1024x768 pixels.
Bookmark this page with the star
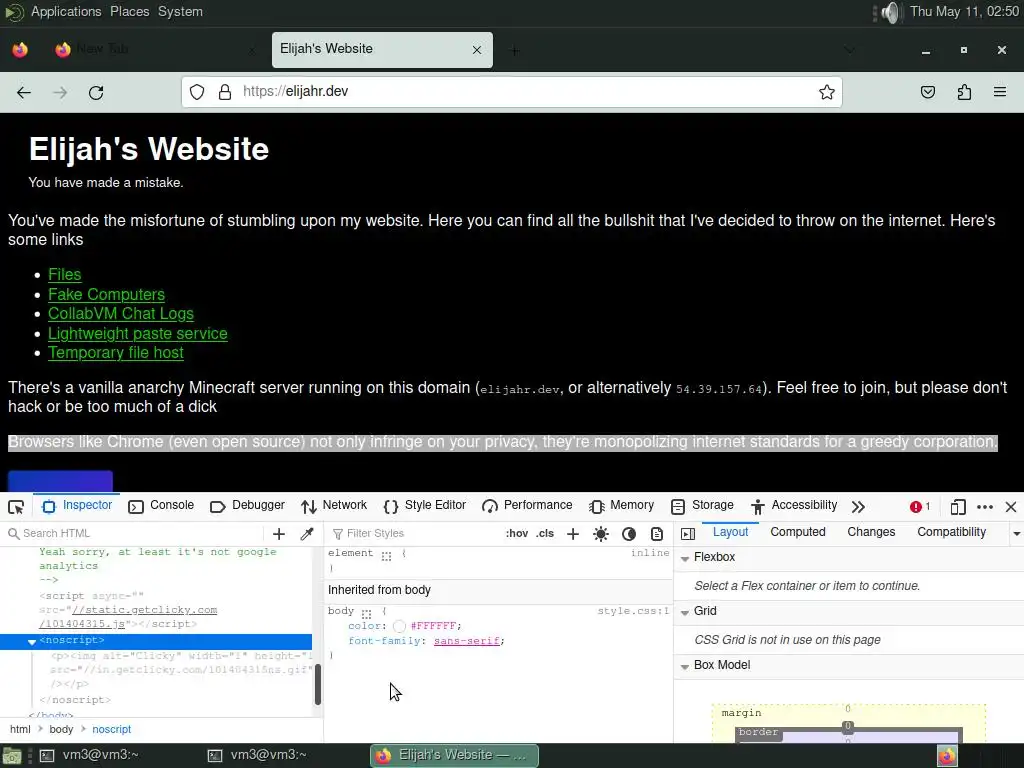coord(827,92)
